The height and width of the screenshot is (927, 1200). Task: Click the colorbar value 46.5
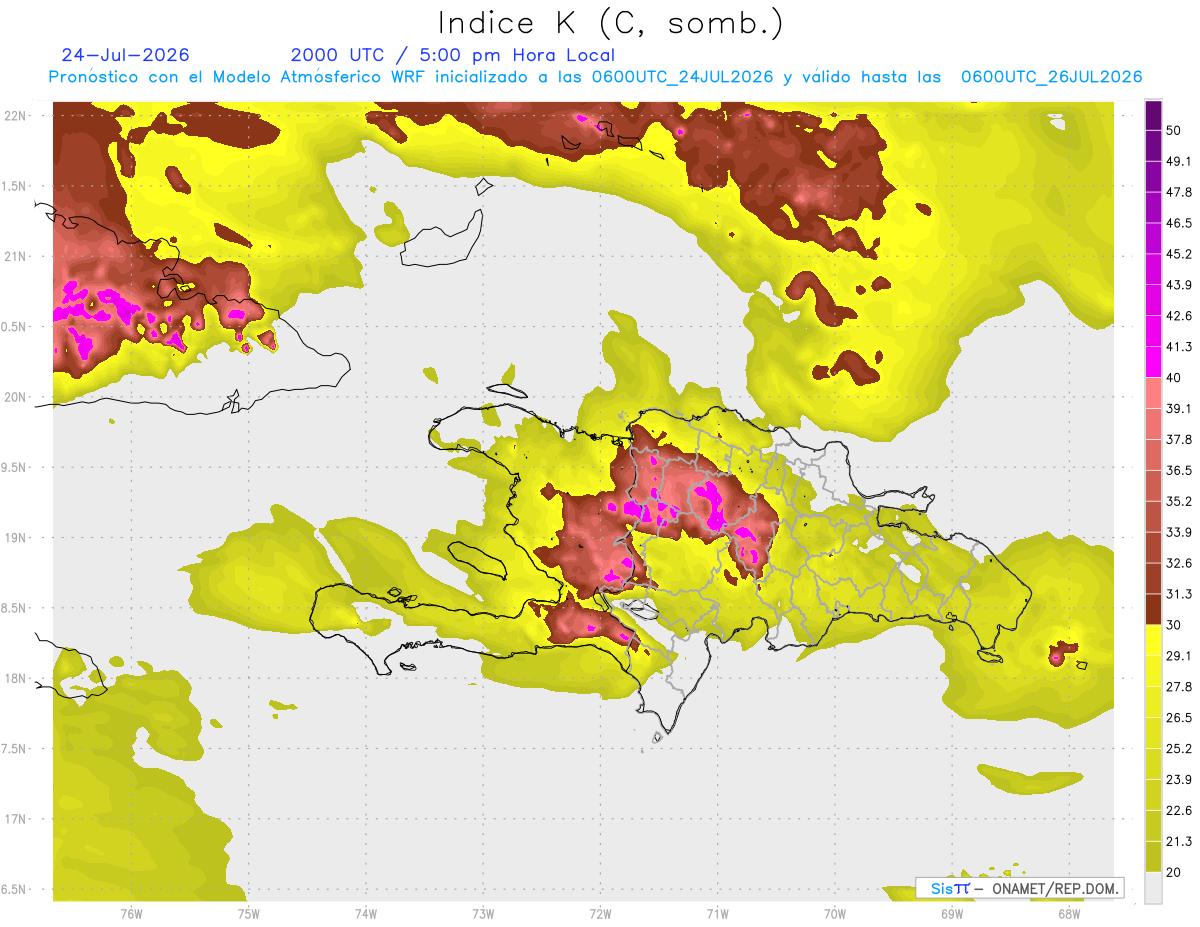(1179, 223)
